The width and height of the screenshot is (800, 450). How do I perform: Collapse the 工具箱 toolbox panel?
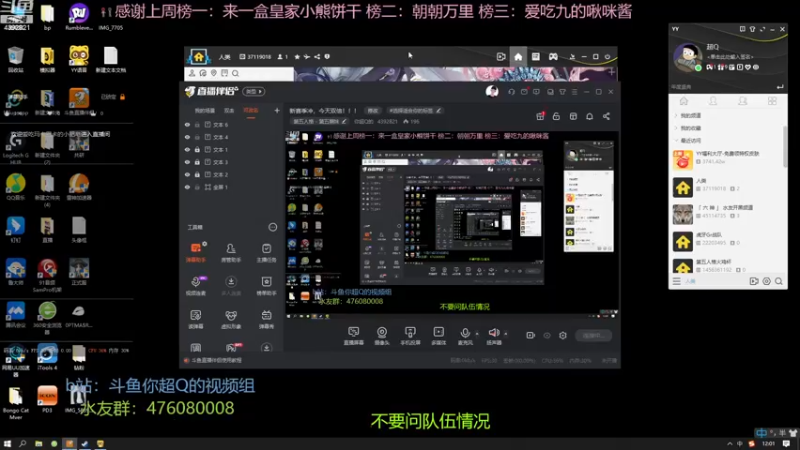click(272, 227)
